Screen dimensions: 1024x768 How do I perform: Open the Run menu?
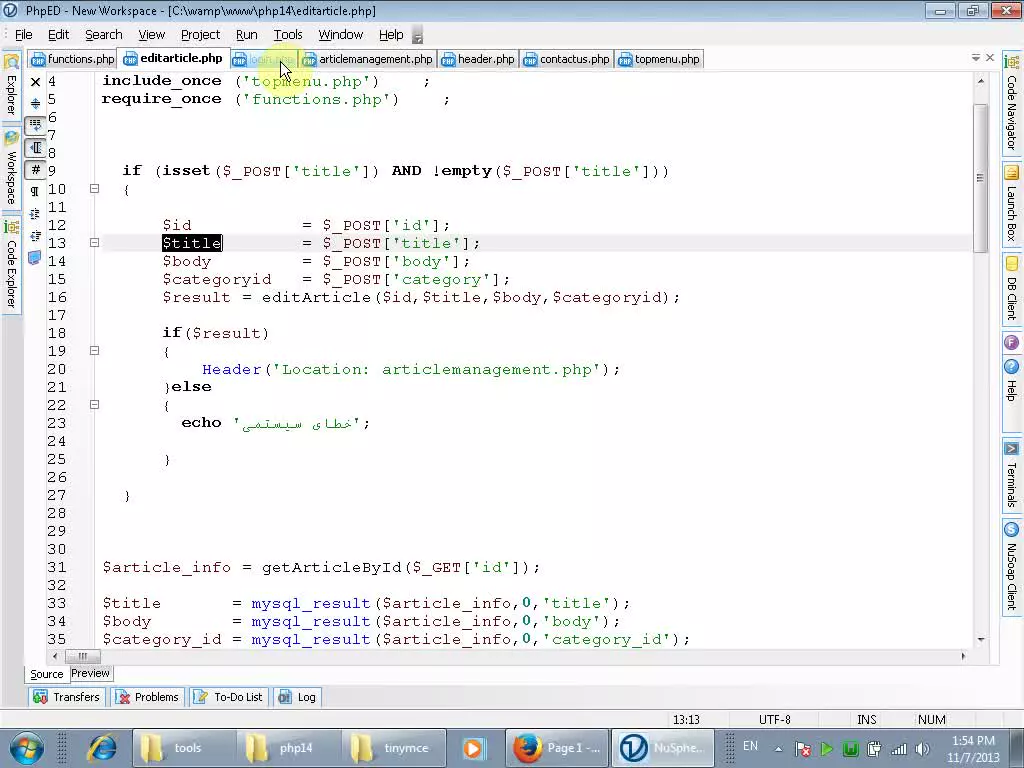click(x=246, y=34)
